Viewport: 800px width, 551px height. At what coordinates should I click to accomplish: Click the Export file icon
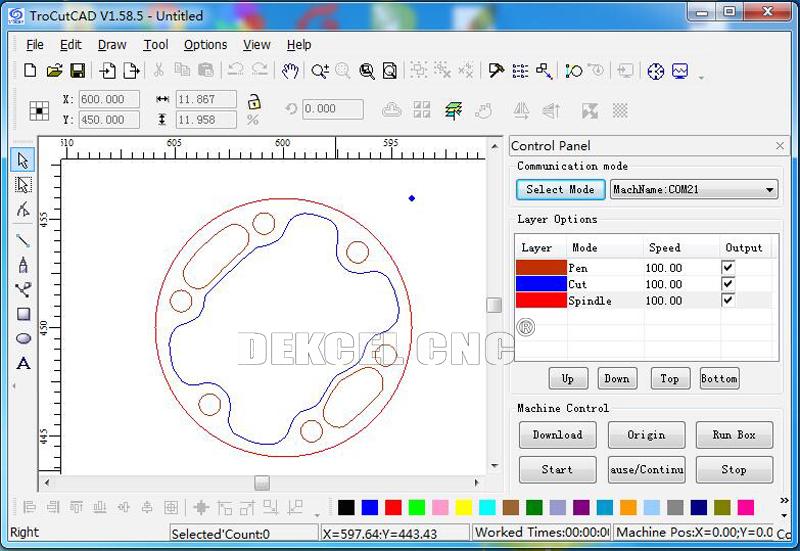point(131,70)
